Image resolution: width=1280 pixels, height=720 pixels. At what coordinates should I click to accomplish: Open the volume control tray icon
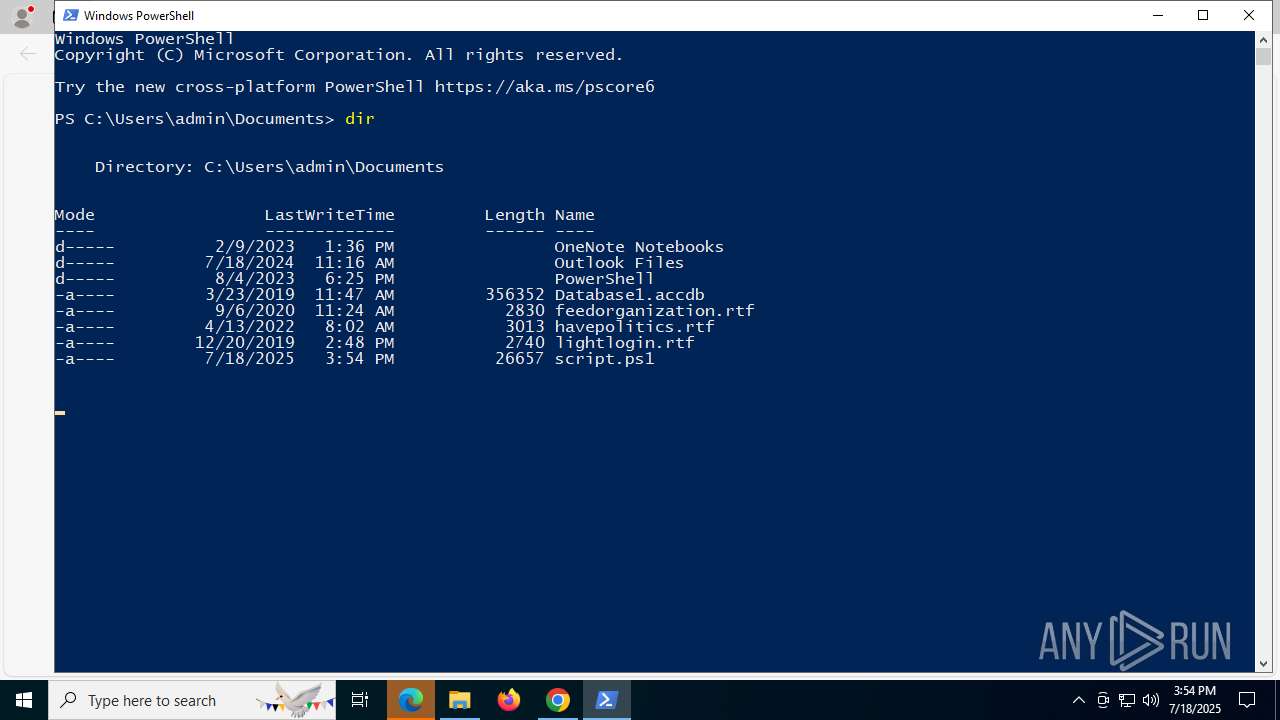(1151, 700)
